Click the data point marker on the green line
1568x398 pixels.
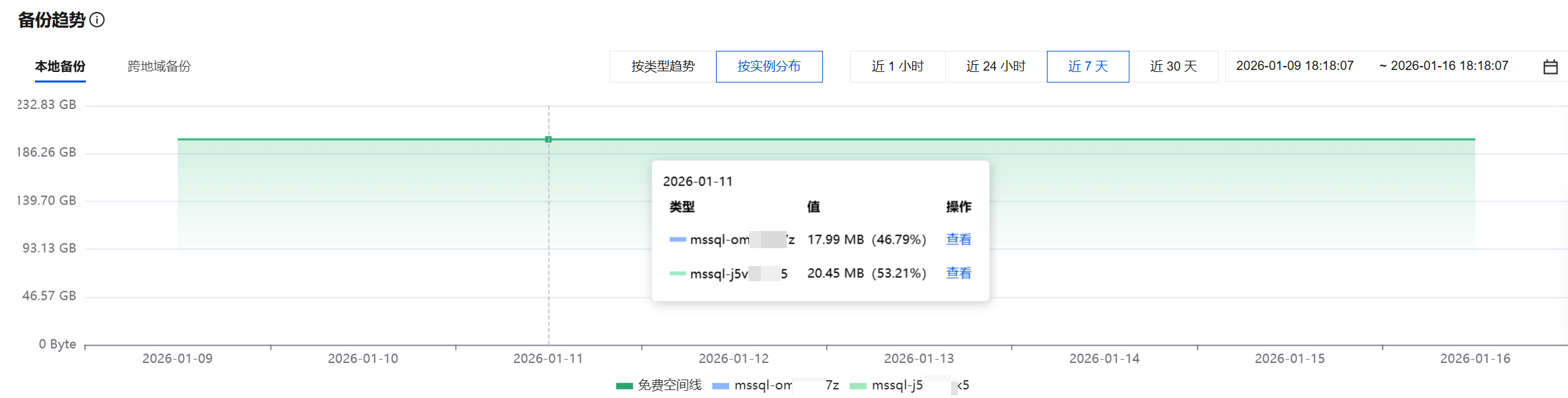click(x=548, y=139)
